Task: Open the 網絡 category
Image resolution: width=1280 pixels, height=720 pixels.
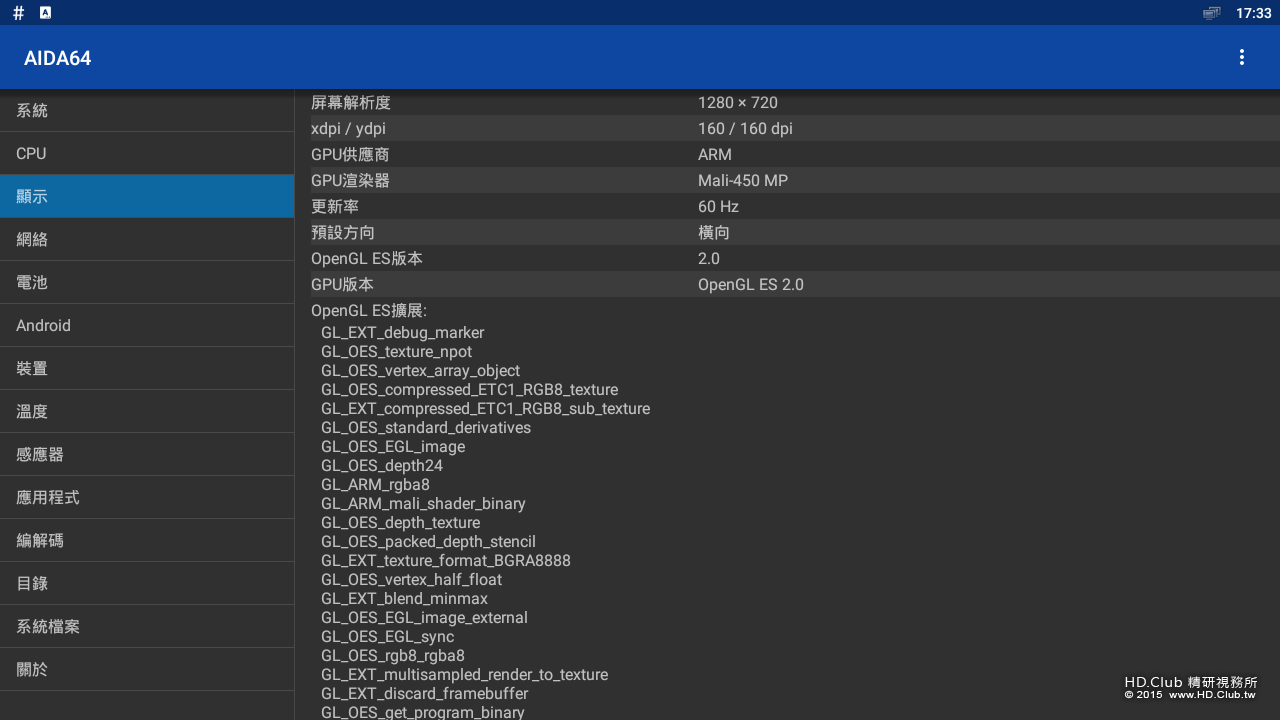Action: (147, 239)
